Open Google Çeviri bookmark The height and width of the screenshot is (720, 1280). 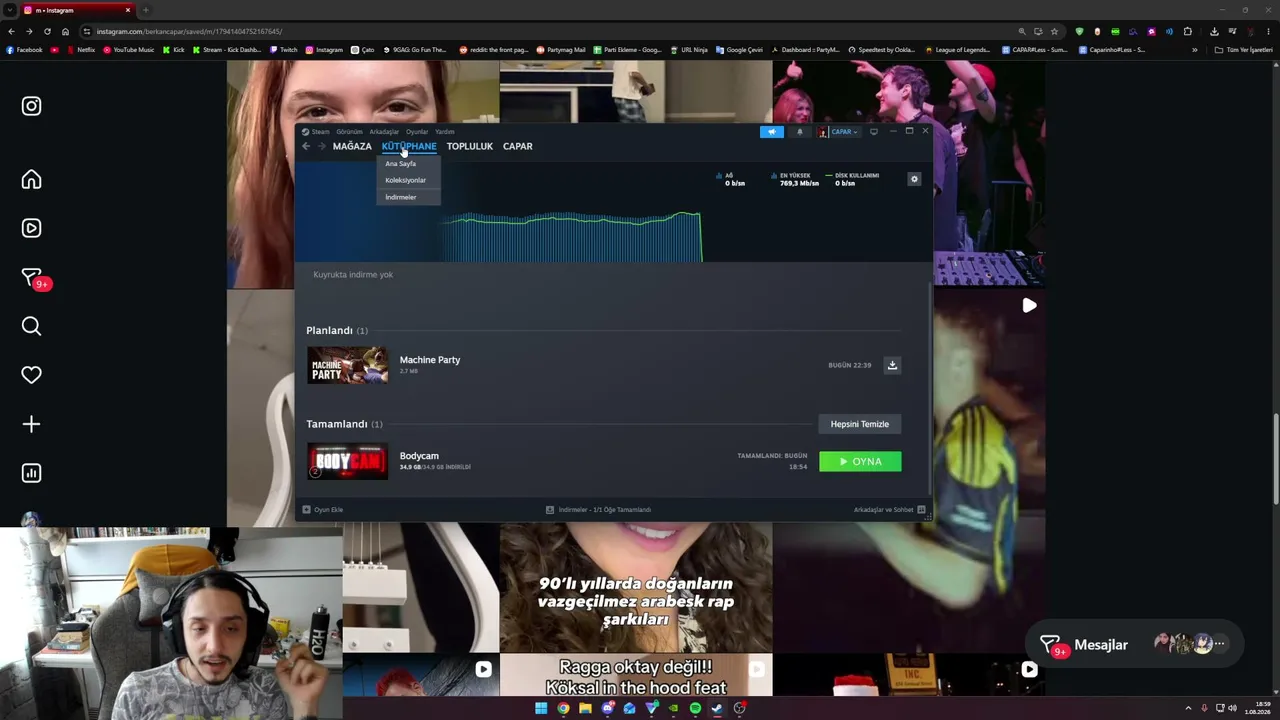click(739, 50)
